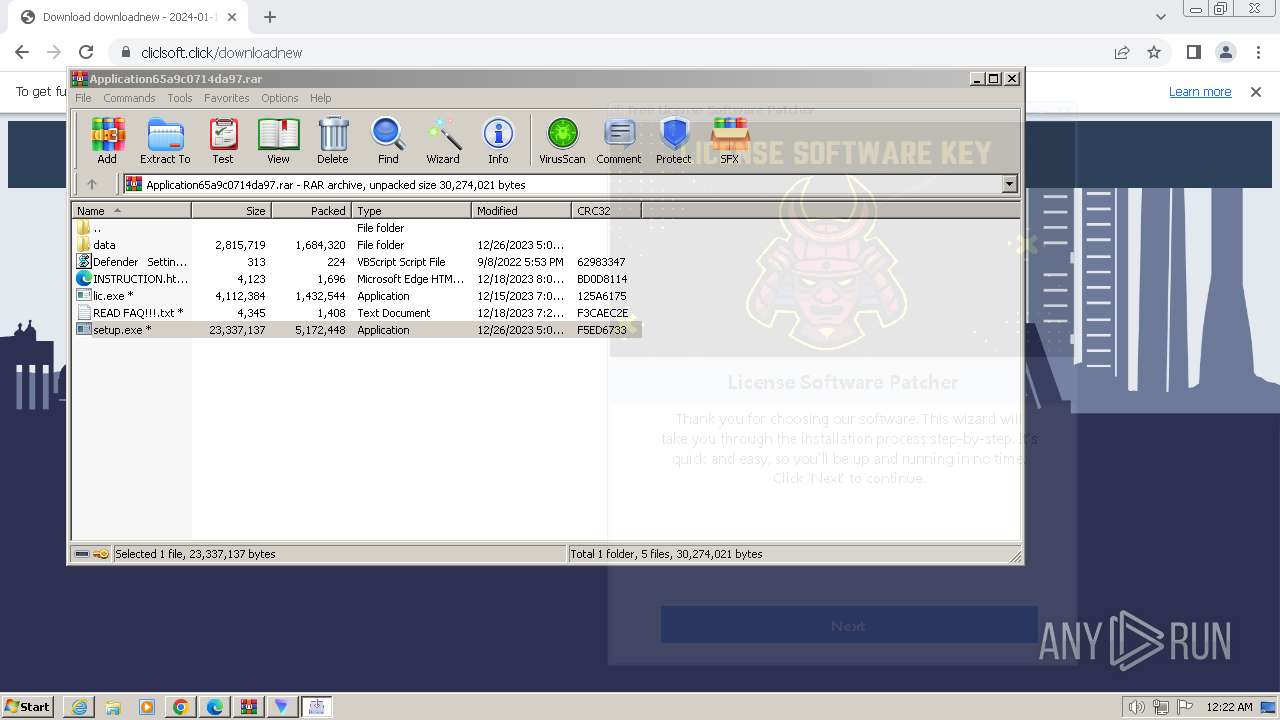Image resolution: width=1280 pixels, height=720 pixels.
Task: Open the Commands menu
Action: [129, 98]
